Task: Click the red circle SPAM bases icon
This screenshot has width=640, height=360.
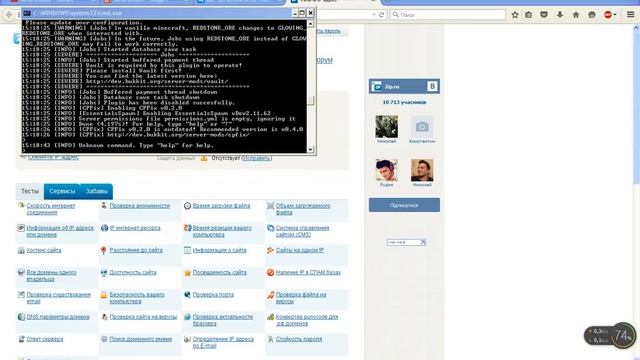Action: pyautogui.click(x=270, y=272)
